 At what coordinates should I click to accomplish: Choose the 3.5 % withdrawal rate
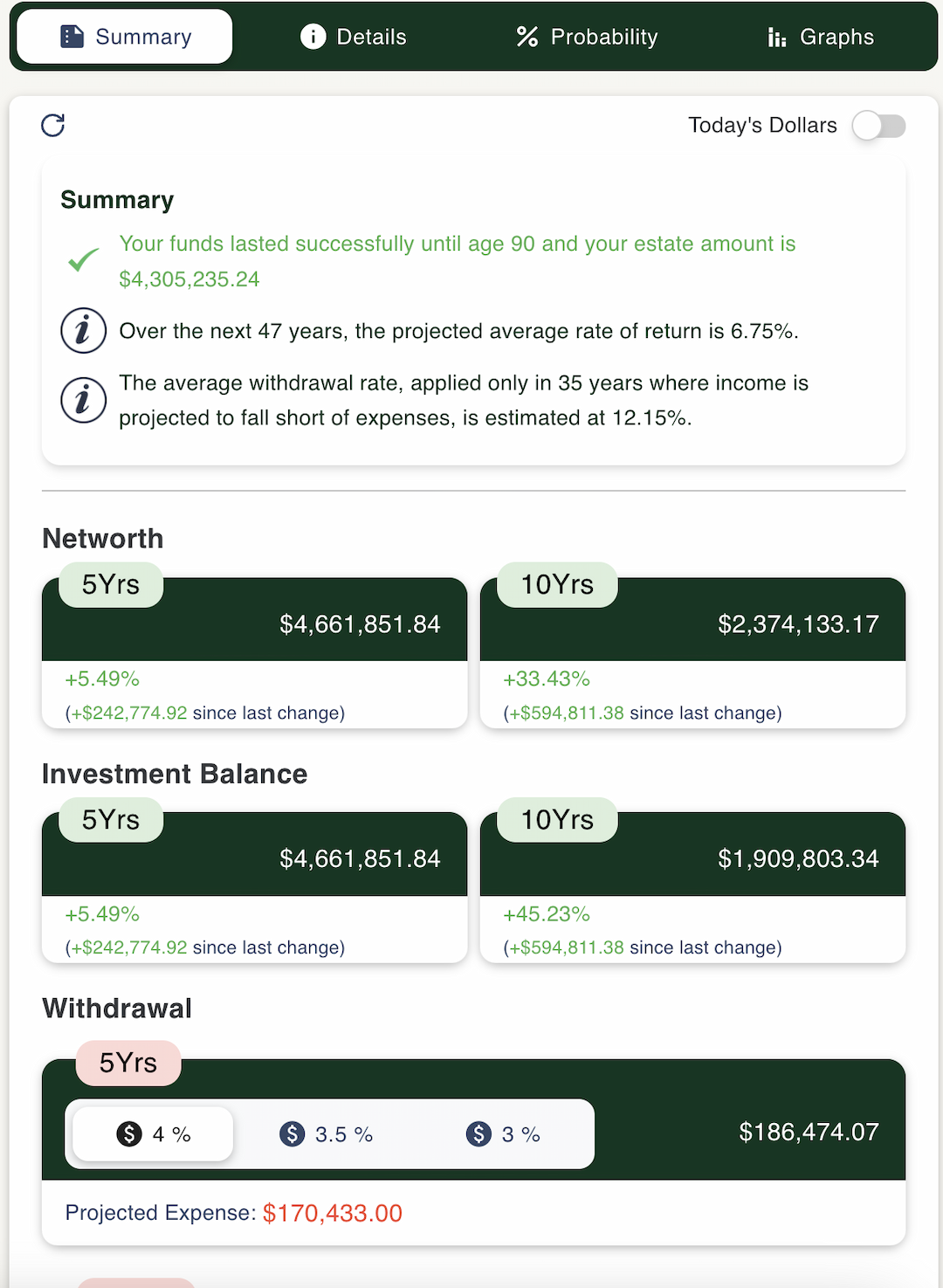pos(327,1133)
